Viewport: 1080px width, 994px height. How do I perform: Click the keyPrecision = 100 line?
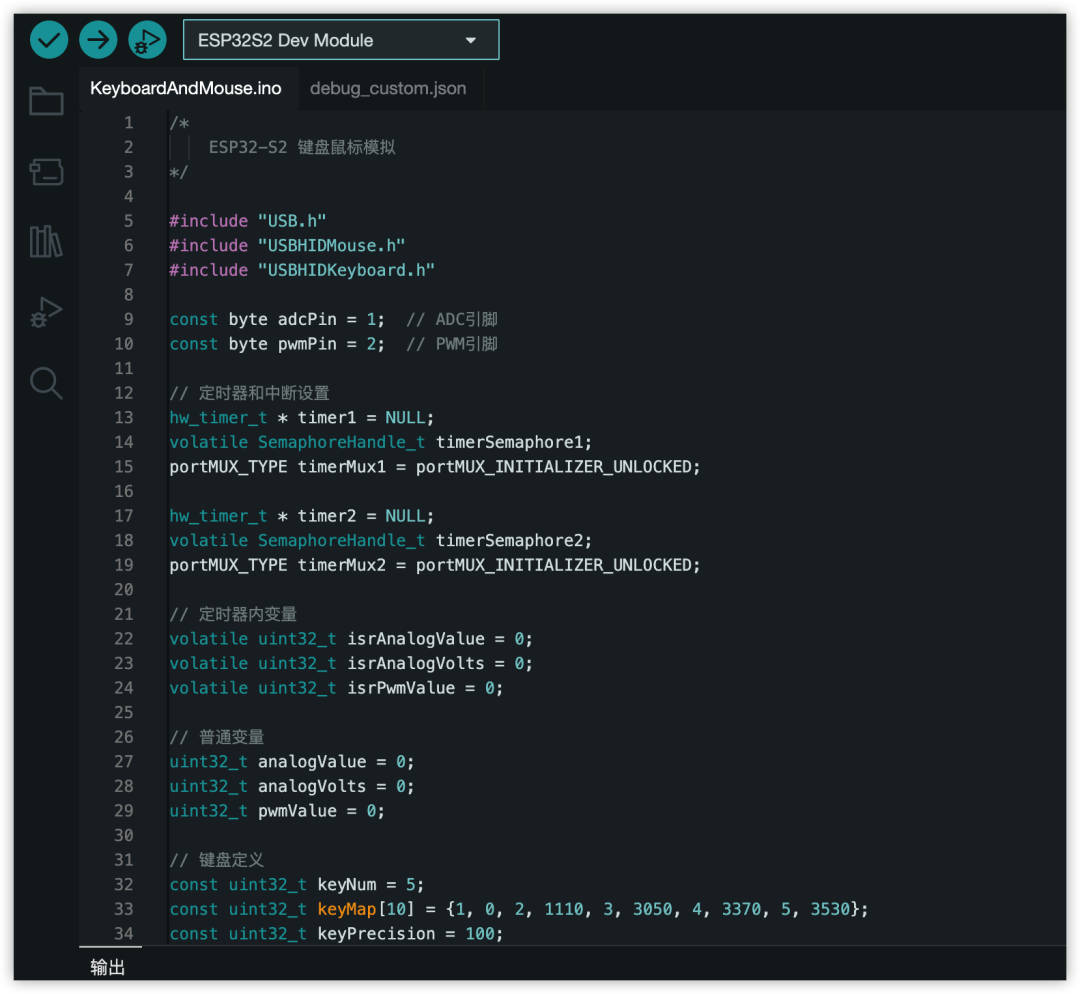336,934
